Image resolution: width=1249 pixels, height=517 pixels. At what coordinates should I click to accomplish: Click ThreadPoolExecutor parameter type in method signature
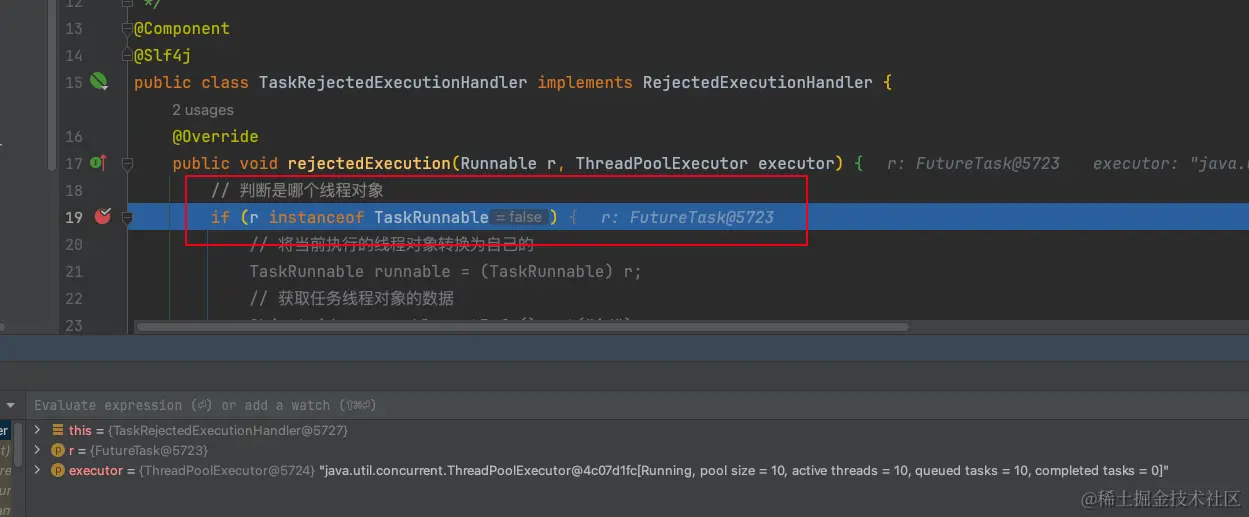[x=661, y=163]
